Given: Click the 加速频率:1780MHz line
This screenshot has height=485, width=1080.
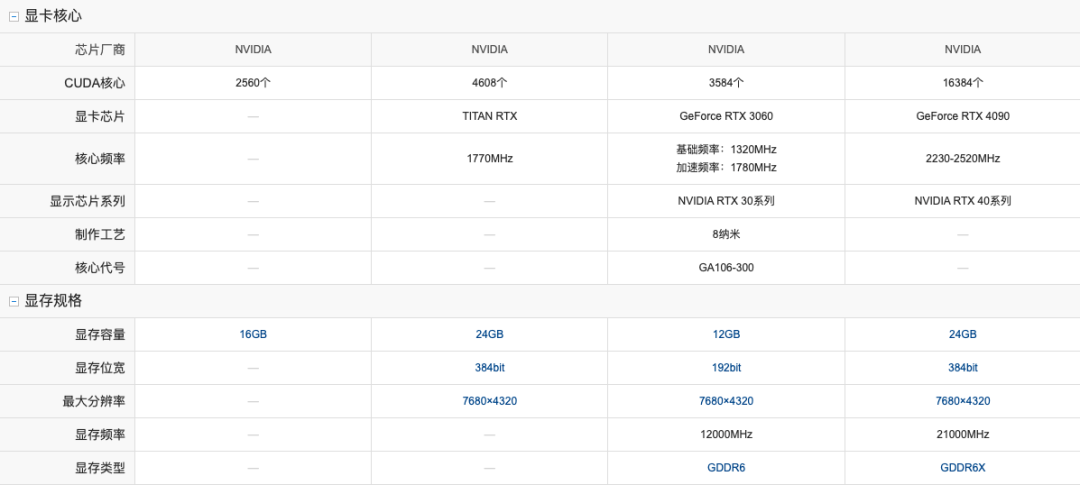Looking at the screenshot, I should [x=726, y=167].
